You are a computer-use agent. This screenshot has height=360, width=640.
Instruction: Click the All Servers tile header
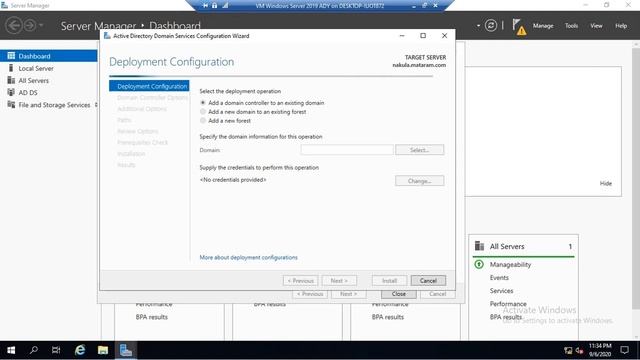[523, 246]
